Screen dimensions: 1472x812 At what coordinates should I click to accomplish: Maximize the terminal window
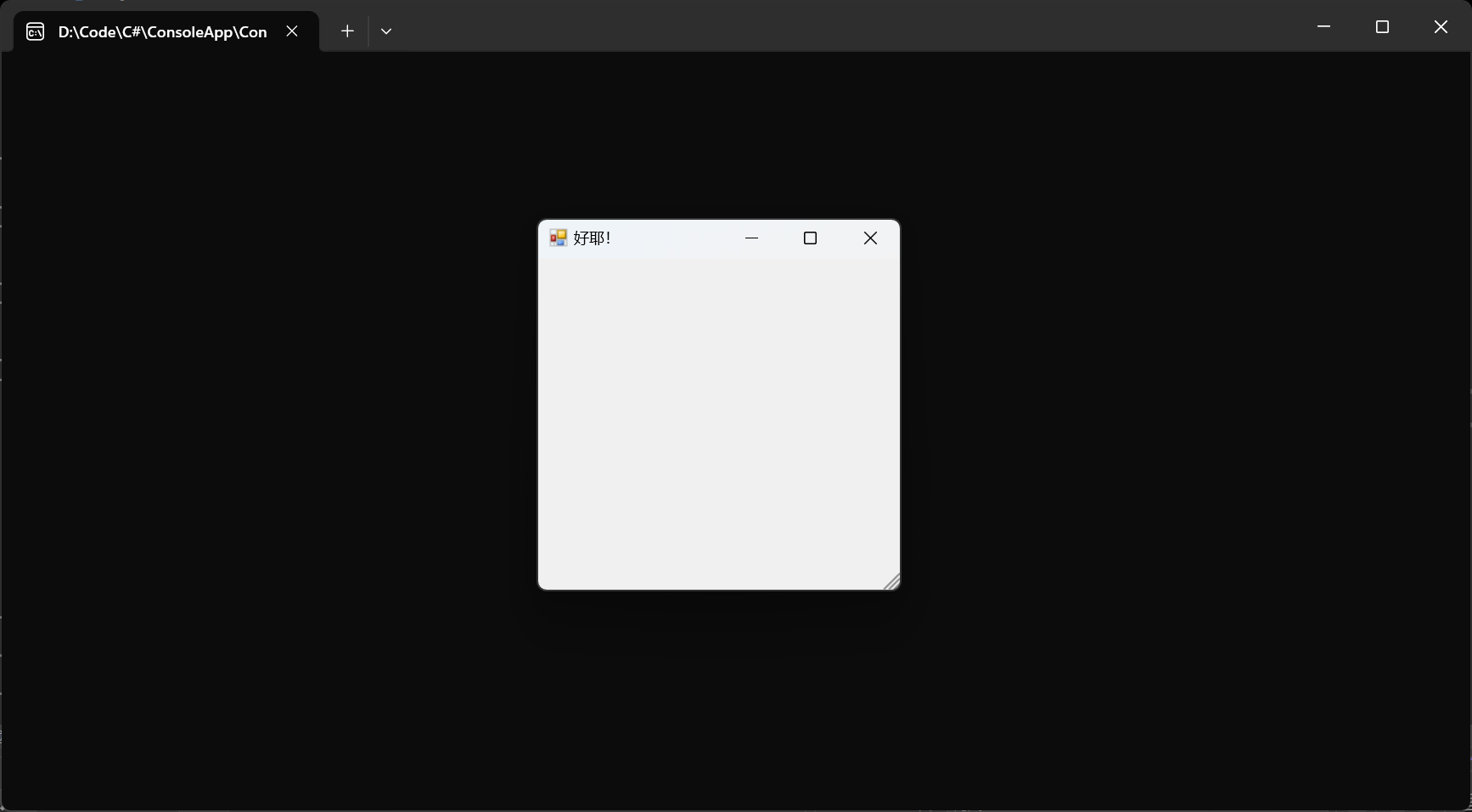[1382, 27]
